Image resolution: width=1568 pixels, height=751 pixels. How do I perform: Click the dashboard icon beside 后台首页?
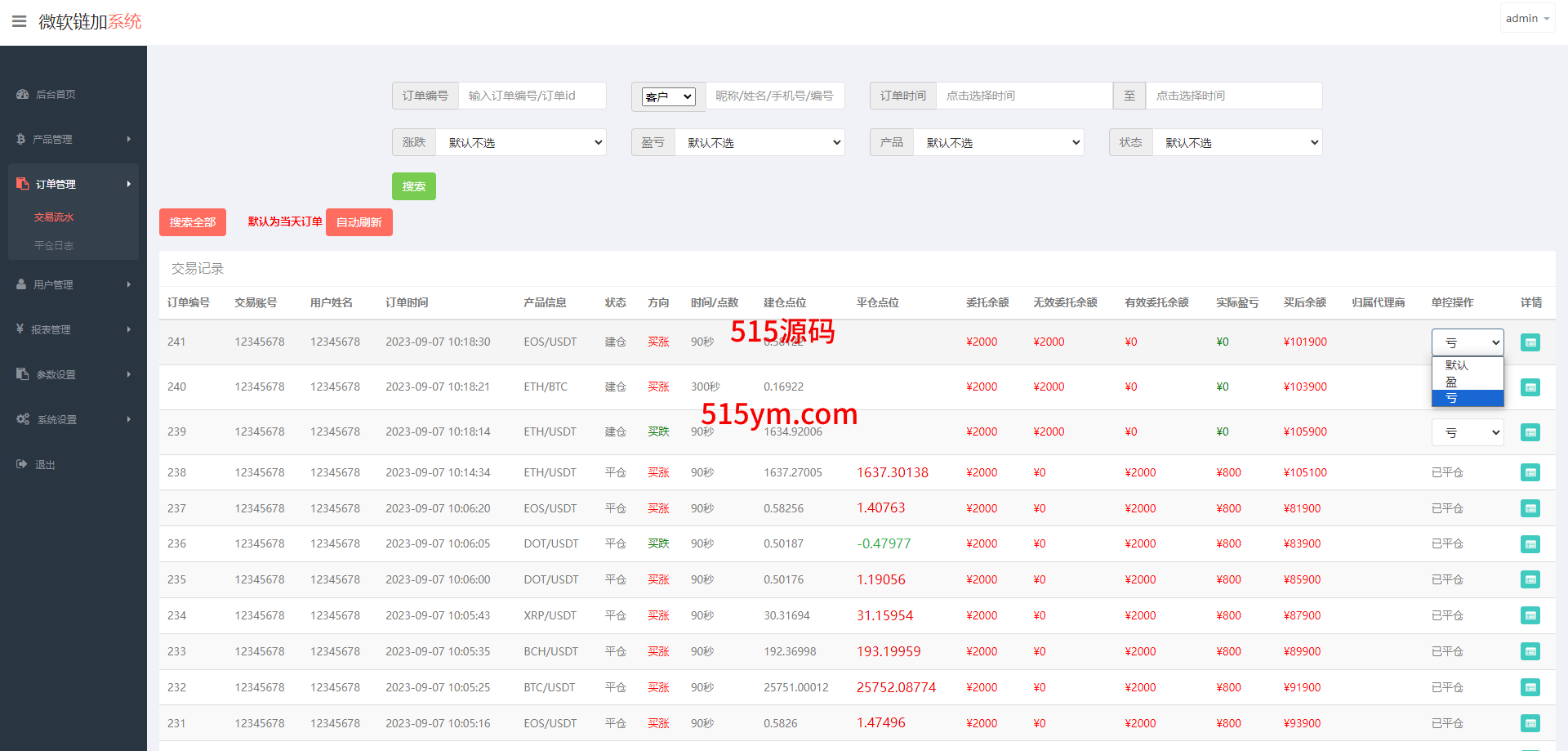tap(22, 95)
